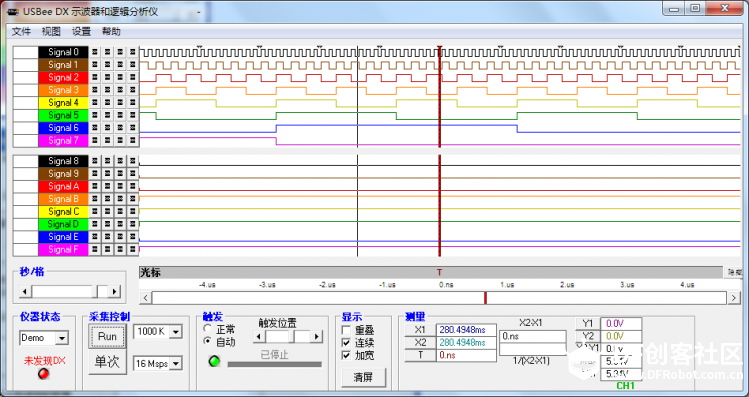Toggle fourth trigger cell in Signal 0 row

[132, 52]
